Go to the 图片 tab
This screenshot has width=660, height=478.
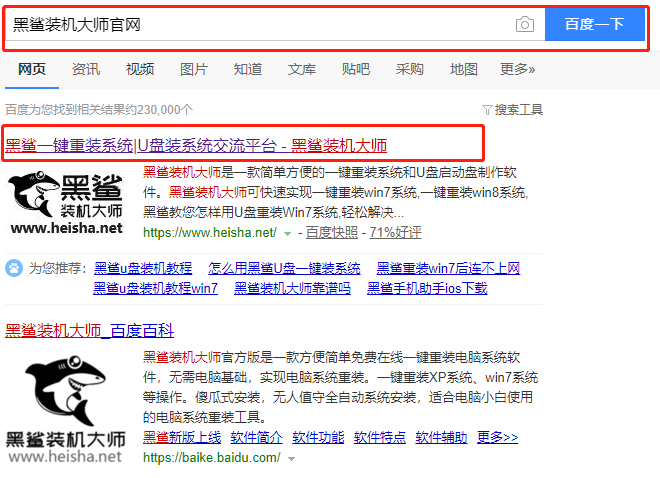click(x=194, y=69)
